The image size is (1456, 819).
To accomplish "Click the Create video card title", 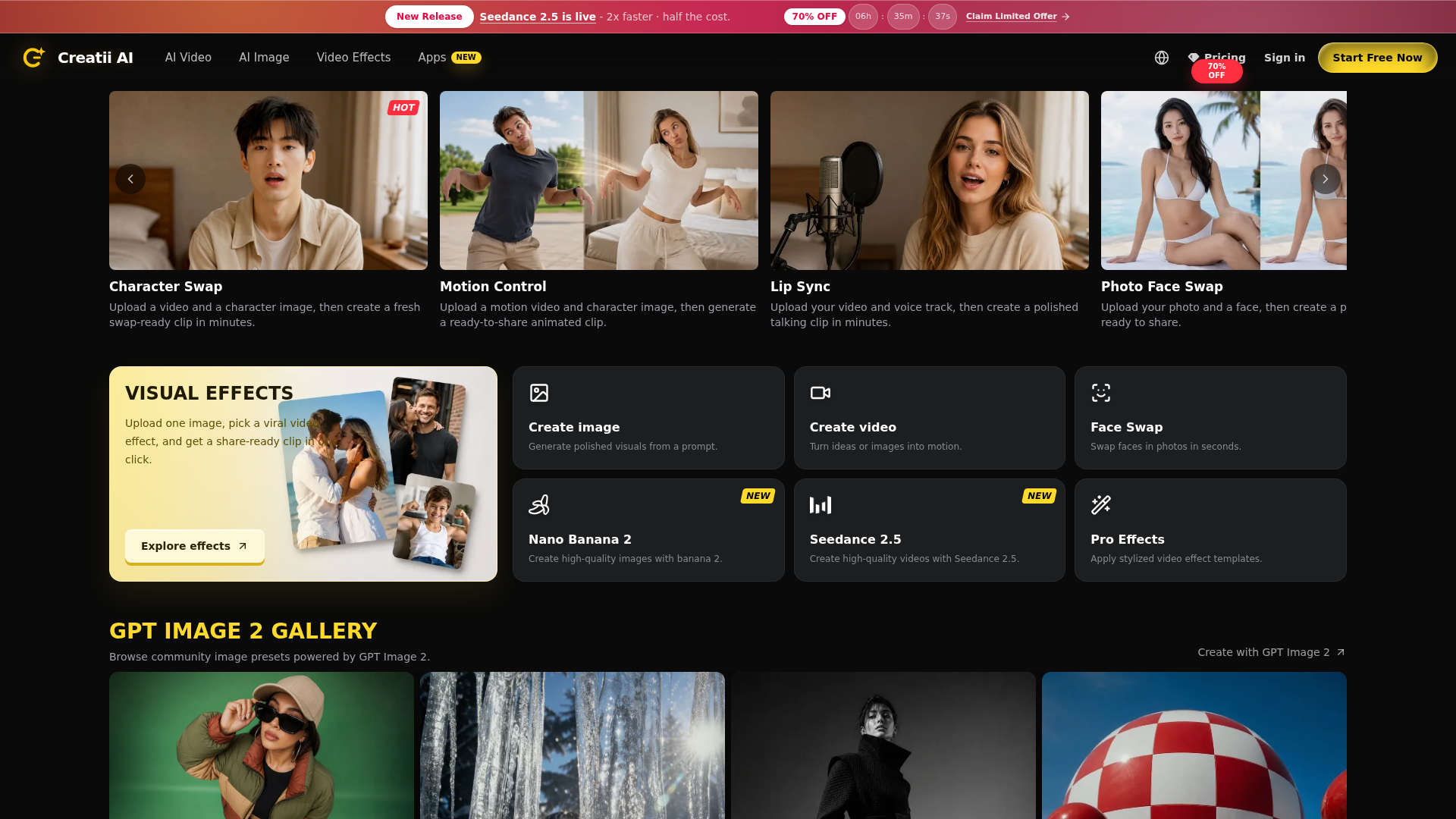I will coord(853,428).
